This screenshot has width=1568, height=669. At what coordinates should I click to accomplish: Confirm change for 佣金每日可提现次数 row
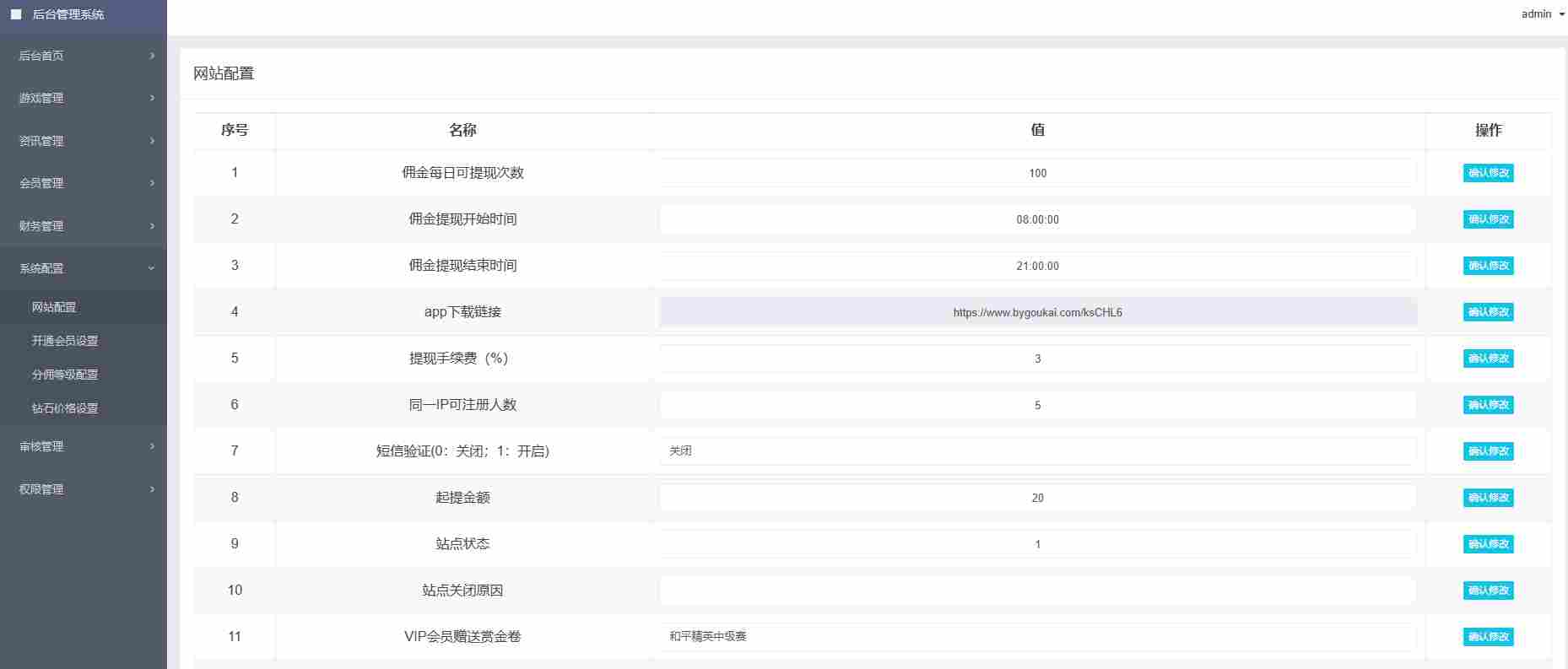1488,173
